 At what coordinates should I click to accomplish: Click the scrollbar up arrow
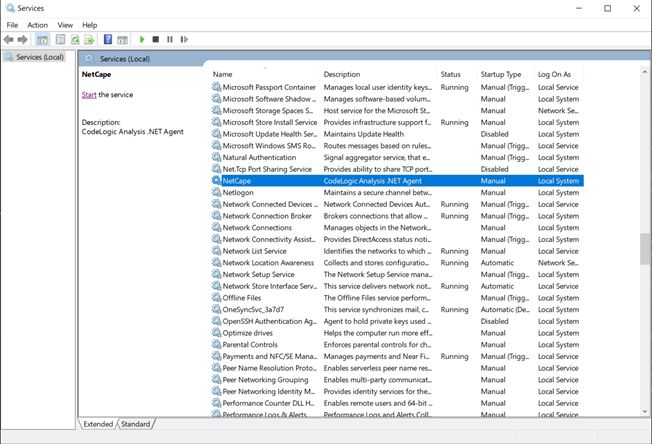click(645, 72)
